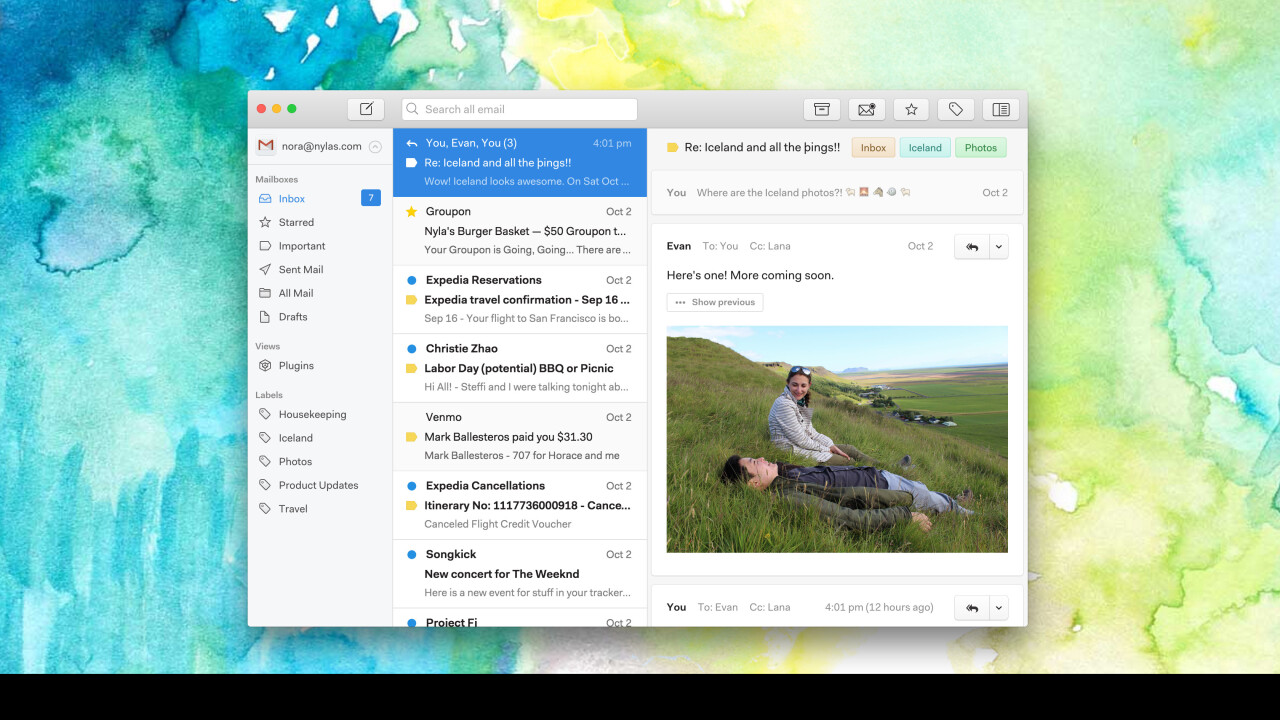Click the Gmail account icon beside nora@nylas.com

click(x=265, y=146)
